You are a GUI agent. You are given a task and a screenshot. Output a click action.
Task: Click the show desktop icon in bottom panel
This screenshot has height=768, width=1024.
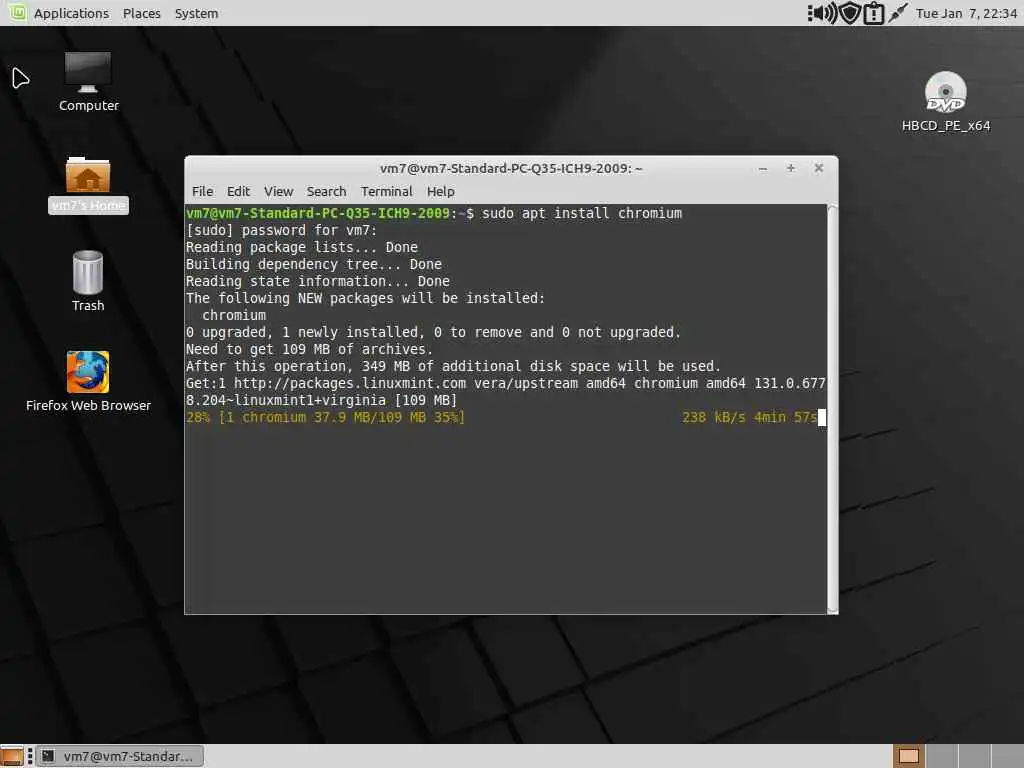[12, 756]
